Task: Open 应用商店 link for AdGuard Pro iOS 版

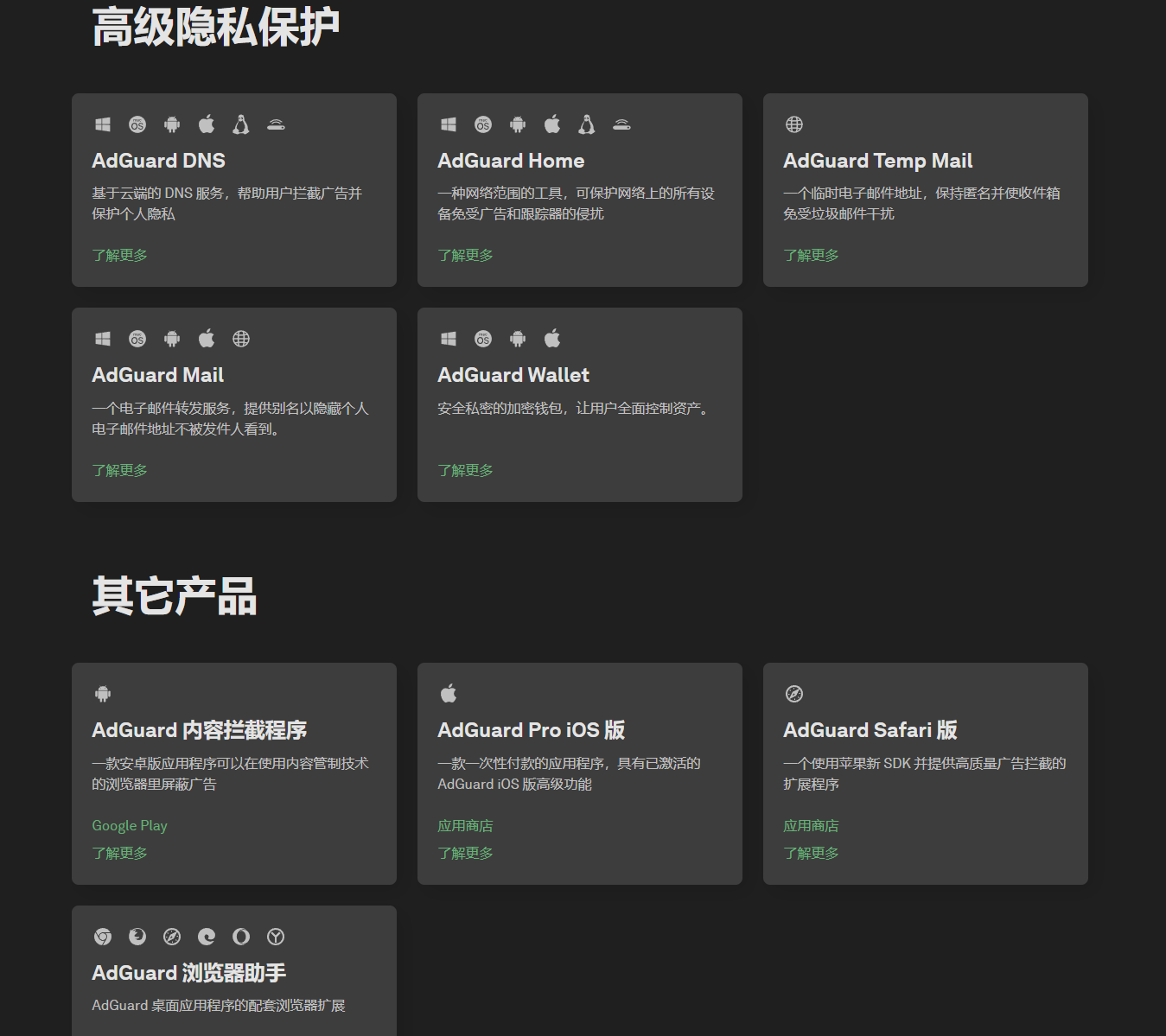Action: pos(466,825)
